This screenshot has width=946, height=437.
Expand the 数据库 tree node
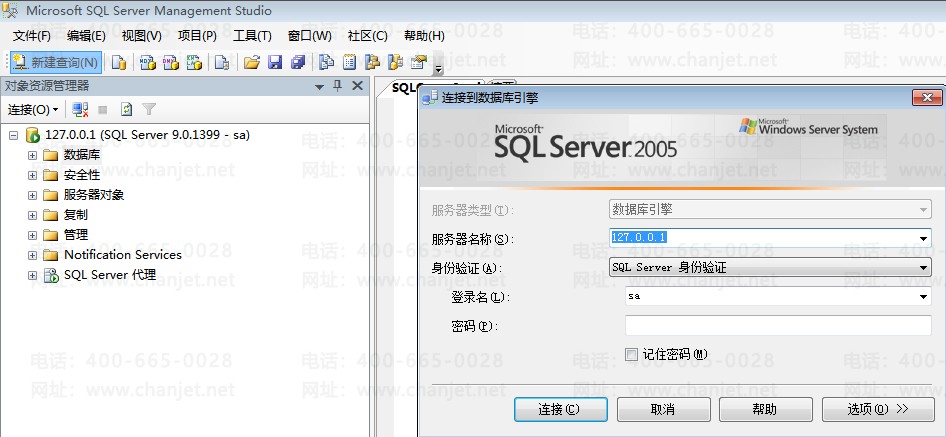point(33,155)
